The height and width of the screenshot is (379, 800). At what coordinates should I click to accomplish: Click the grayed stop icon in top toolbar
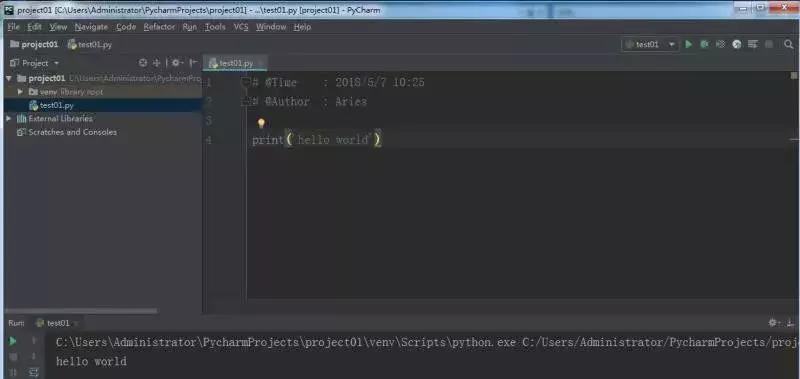click(x=769, y=44)
